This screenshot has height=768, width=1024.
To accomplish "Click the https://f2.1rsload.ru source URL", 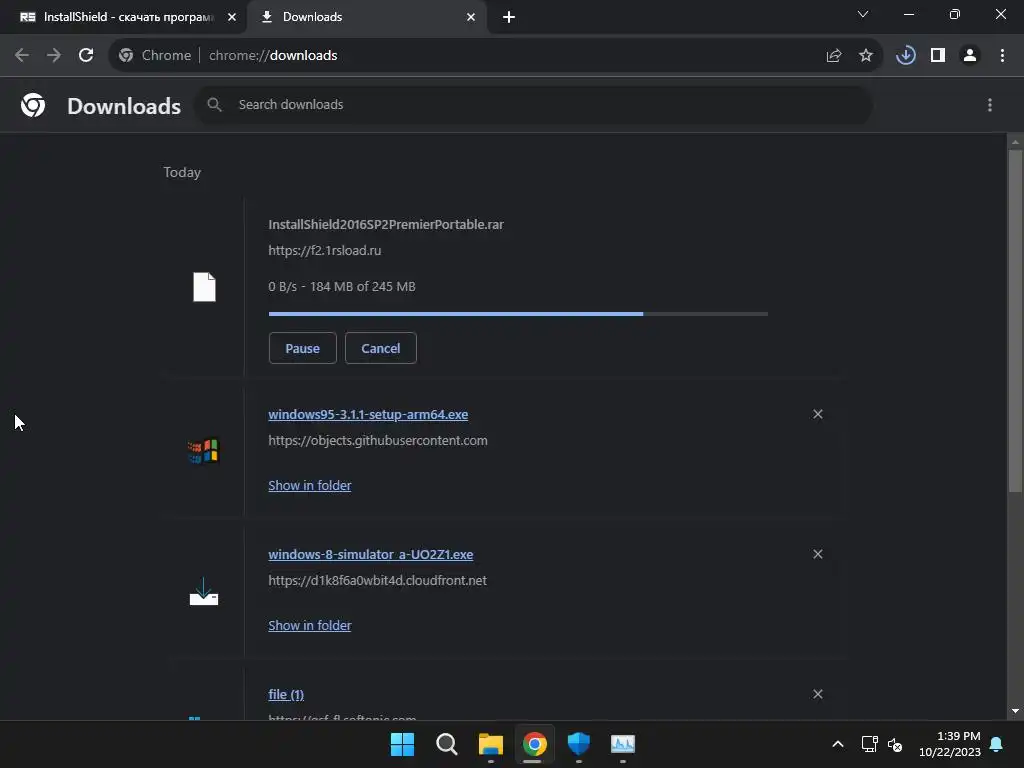I will click(x=325, y=251).
